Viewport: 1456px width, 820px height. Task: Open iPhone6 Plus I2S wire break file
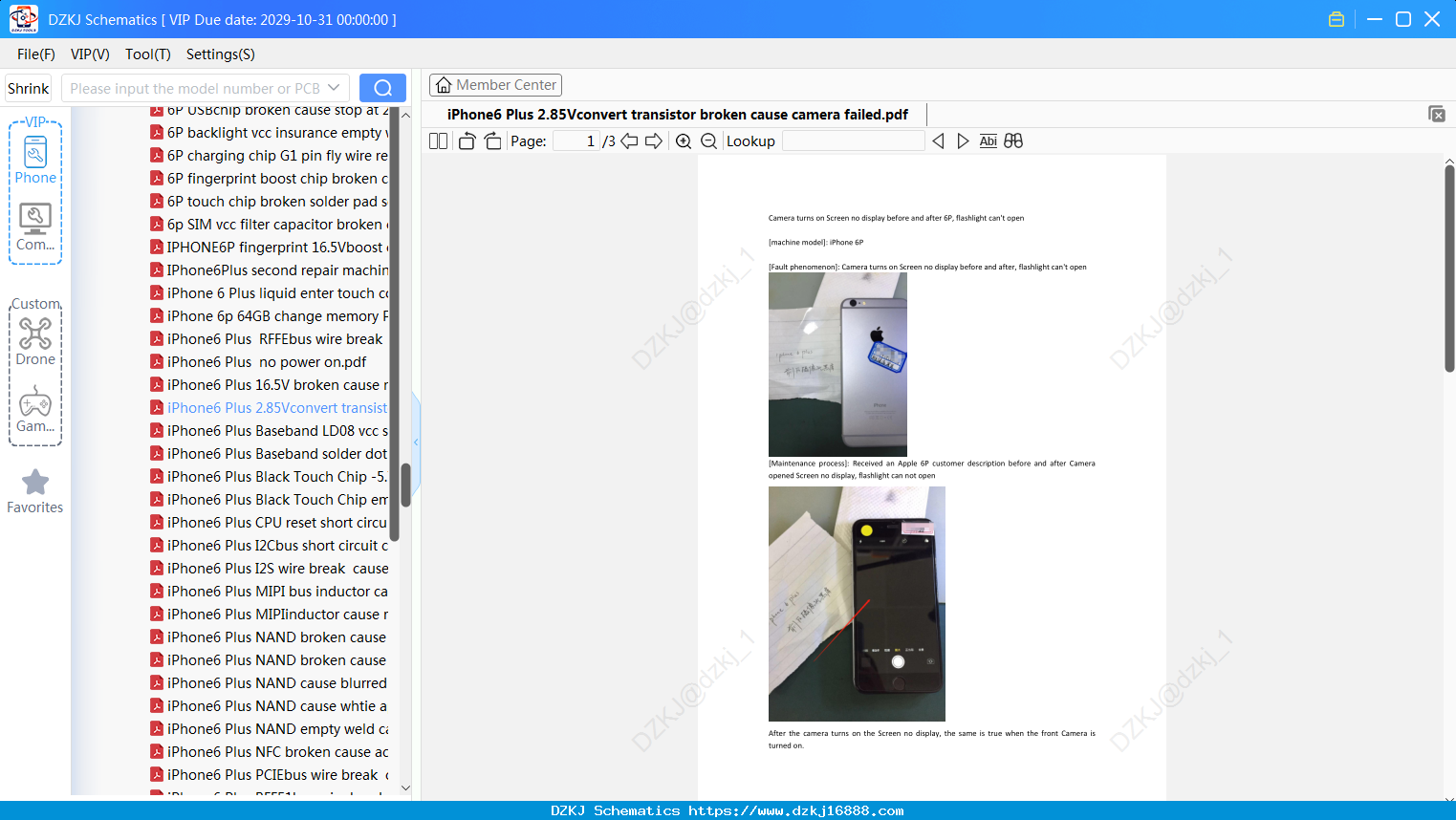tap(270, 569)
